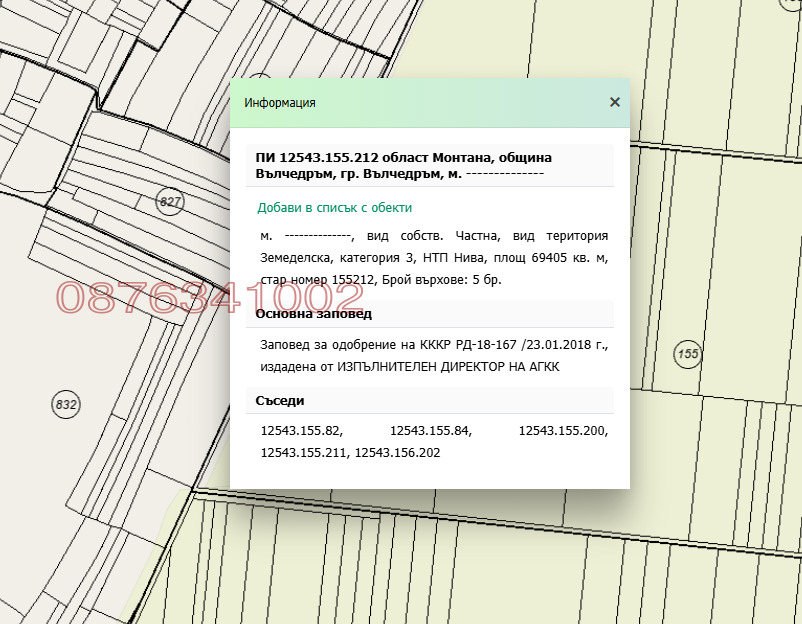Click the circled 832 map label
The image size is (802, 624).
[65, 405]
